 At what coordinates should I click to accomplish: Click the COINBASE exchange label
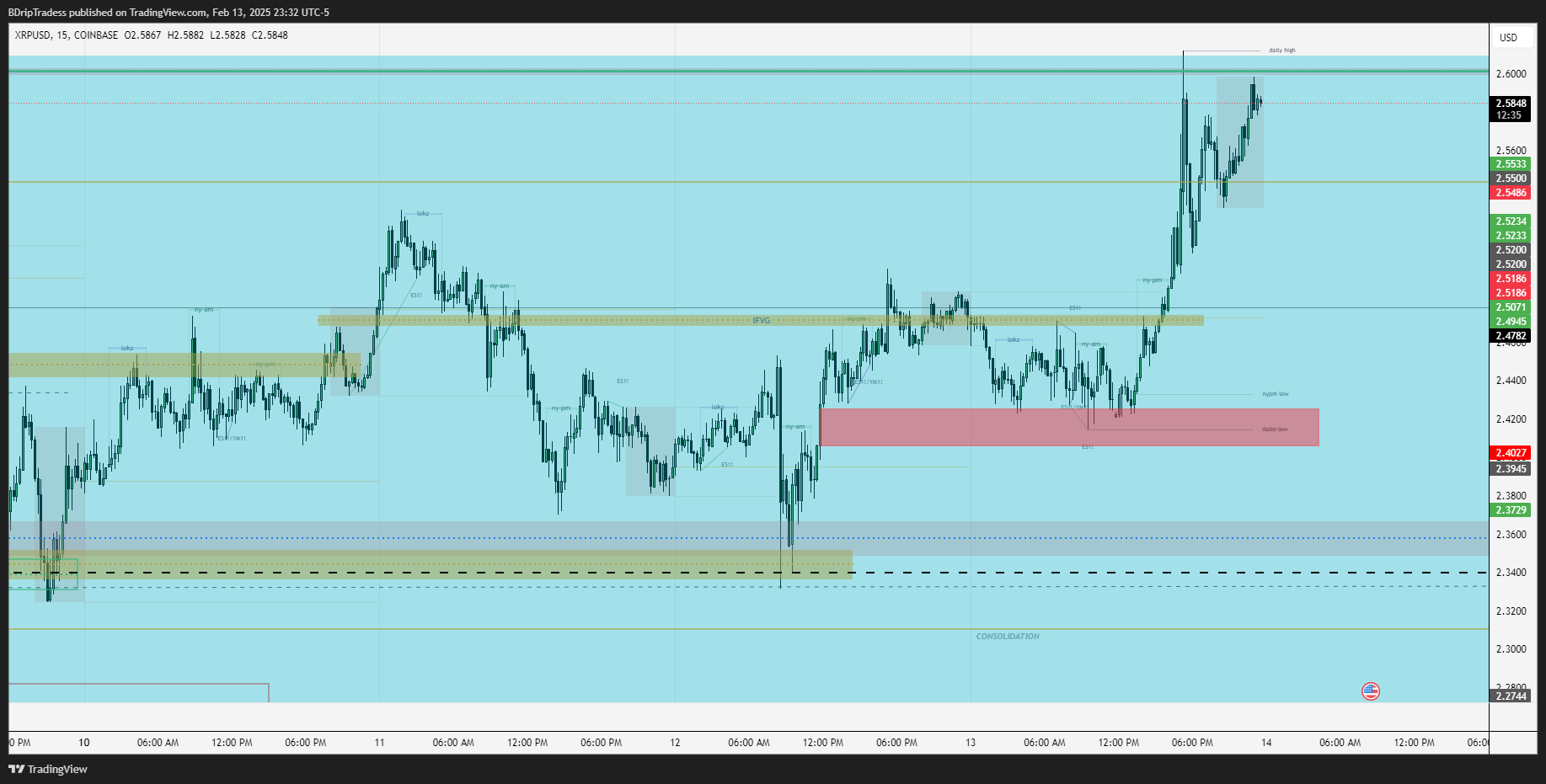(x=96, y=35)
